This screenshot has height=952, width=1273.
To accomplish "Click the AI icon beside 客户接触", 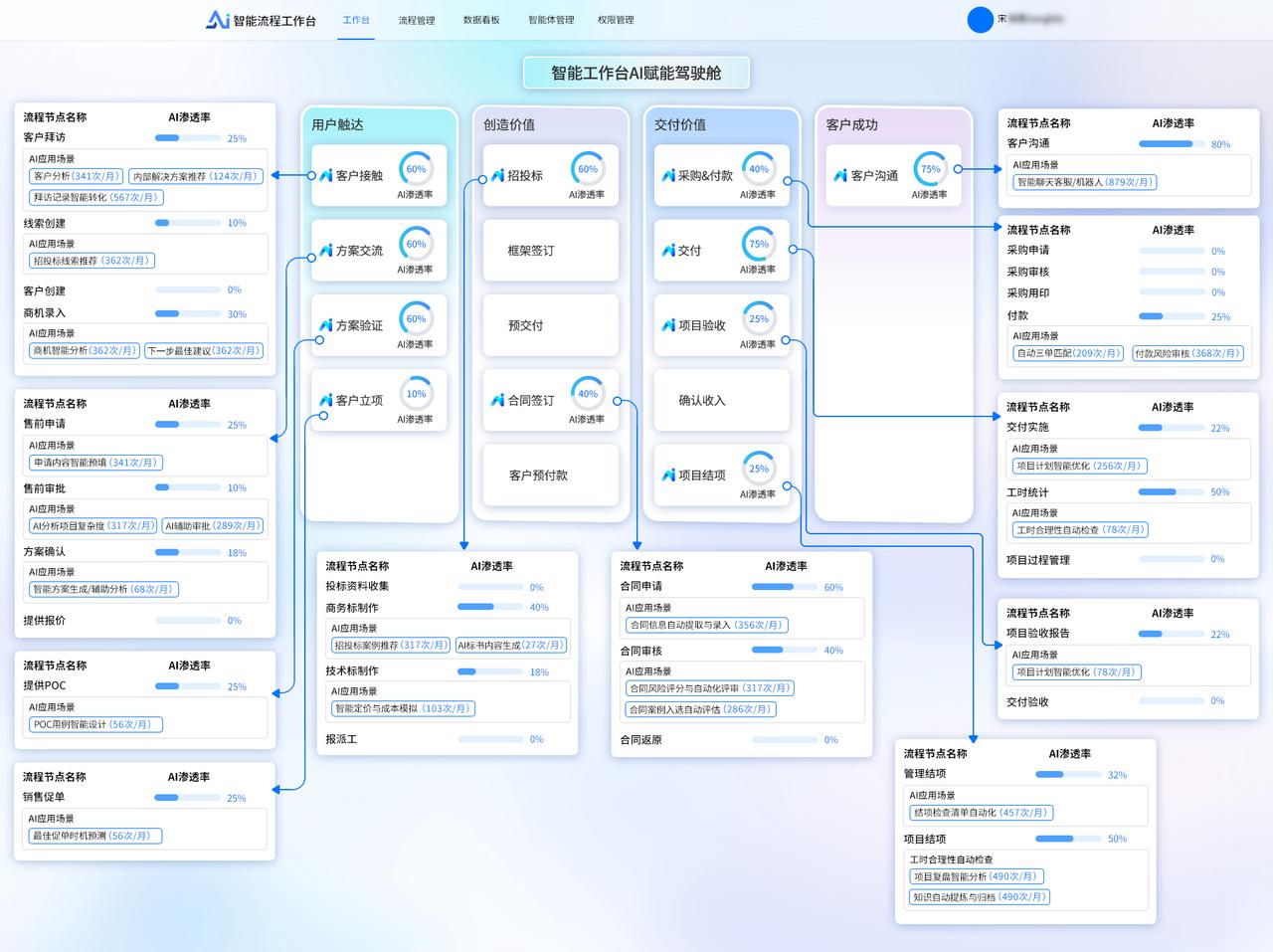I will (x=325, y=175).
